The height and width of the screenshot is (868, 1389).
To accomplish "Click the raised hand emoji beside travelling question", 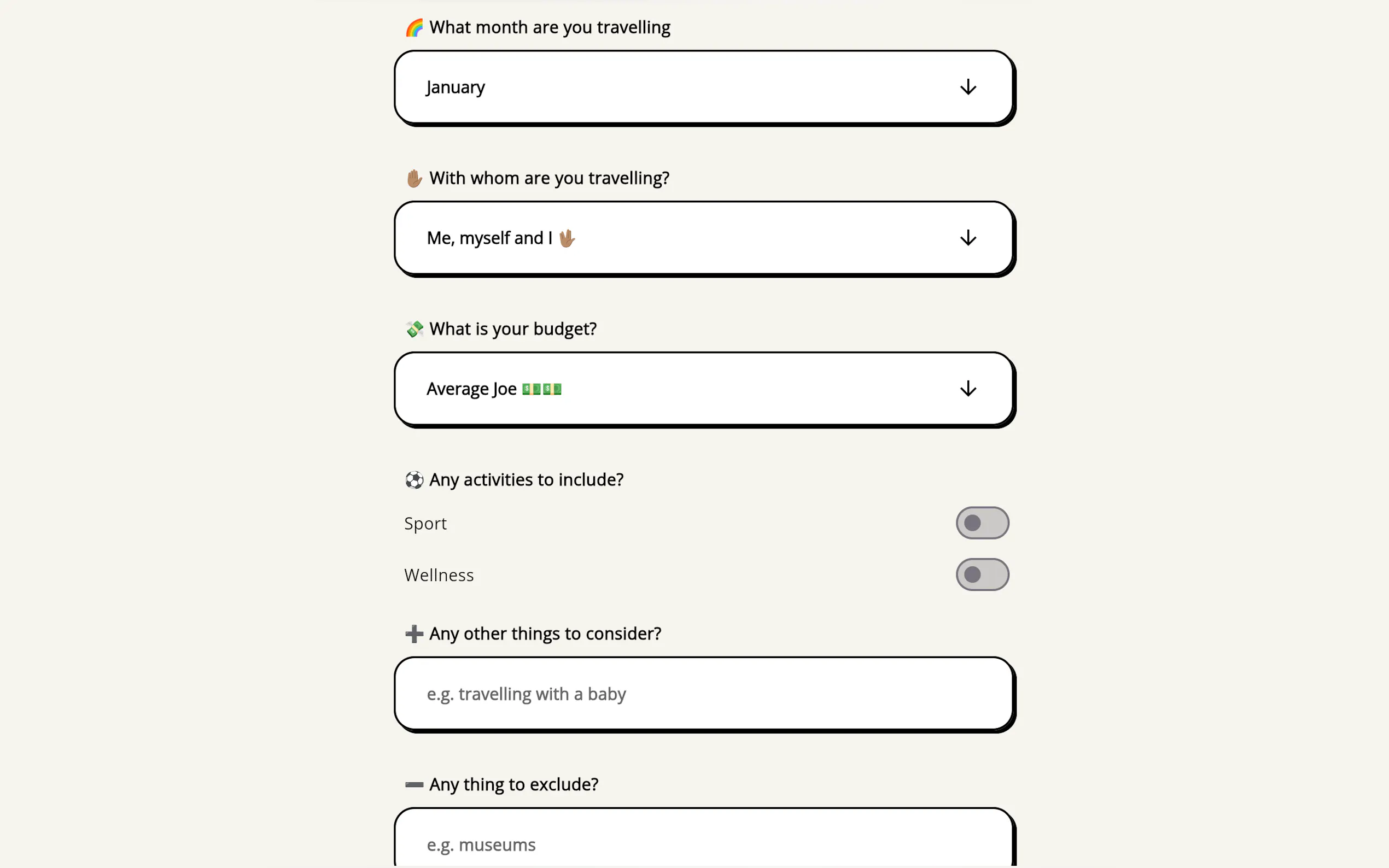I will [414, 179].
